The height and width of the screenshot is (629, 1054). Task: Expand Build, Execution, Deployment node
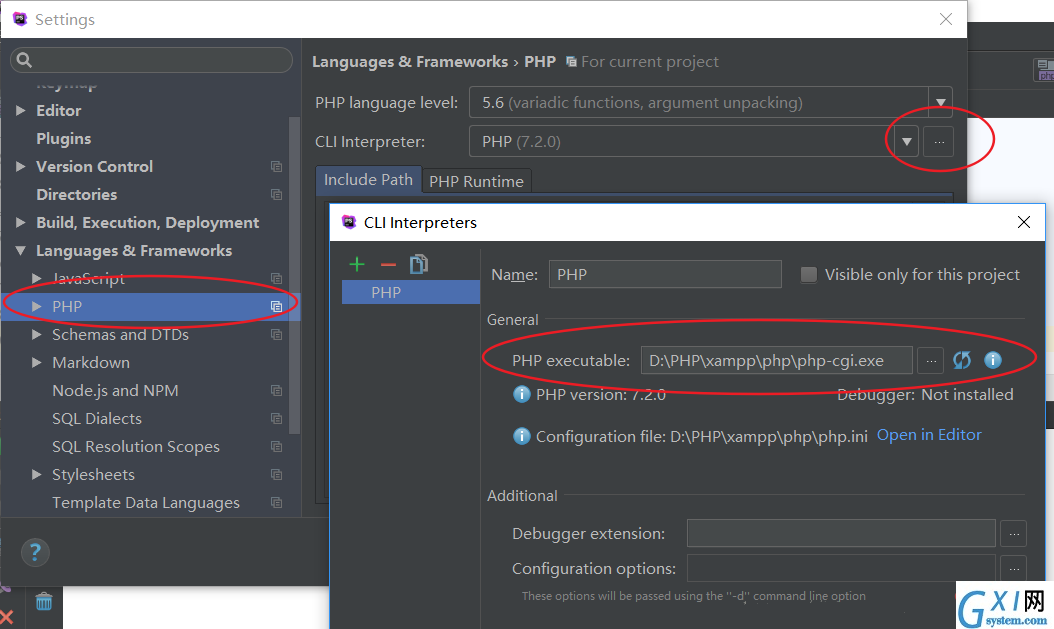click(21, 222)
